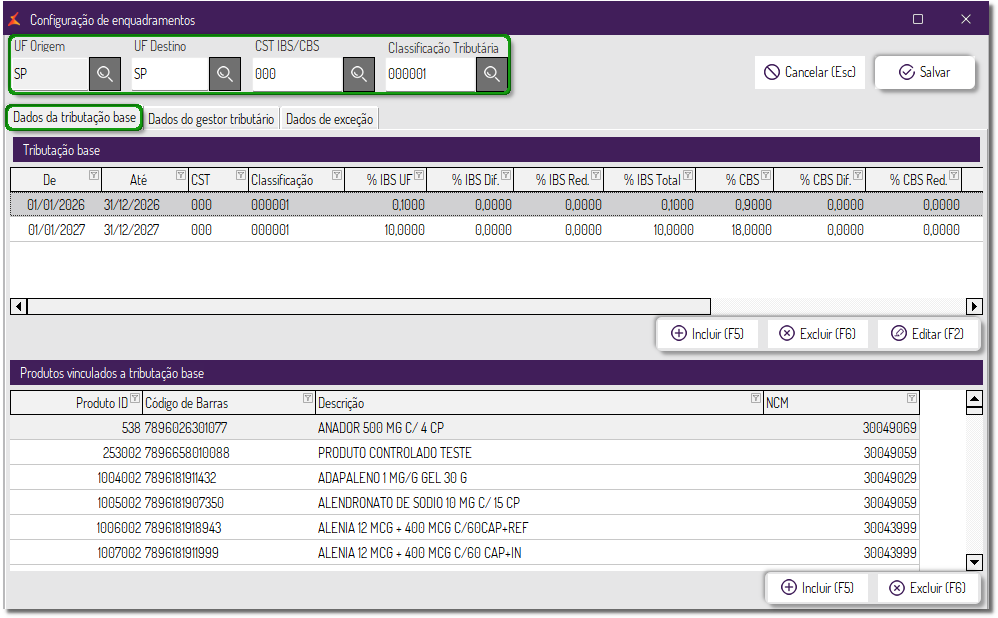
Task: Filter the Código de Barras column
Action: pyautogui.click(x=308, y=398)
